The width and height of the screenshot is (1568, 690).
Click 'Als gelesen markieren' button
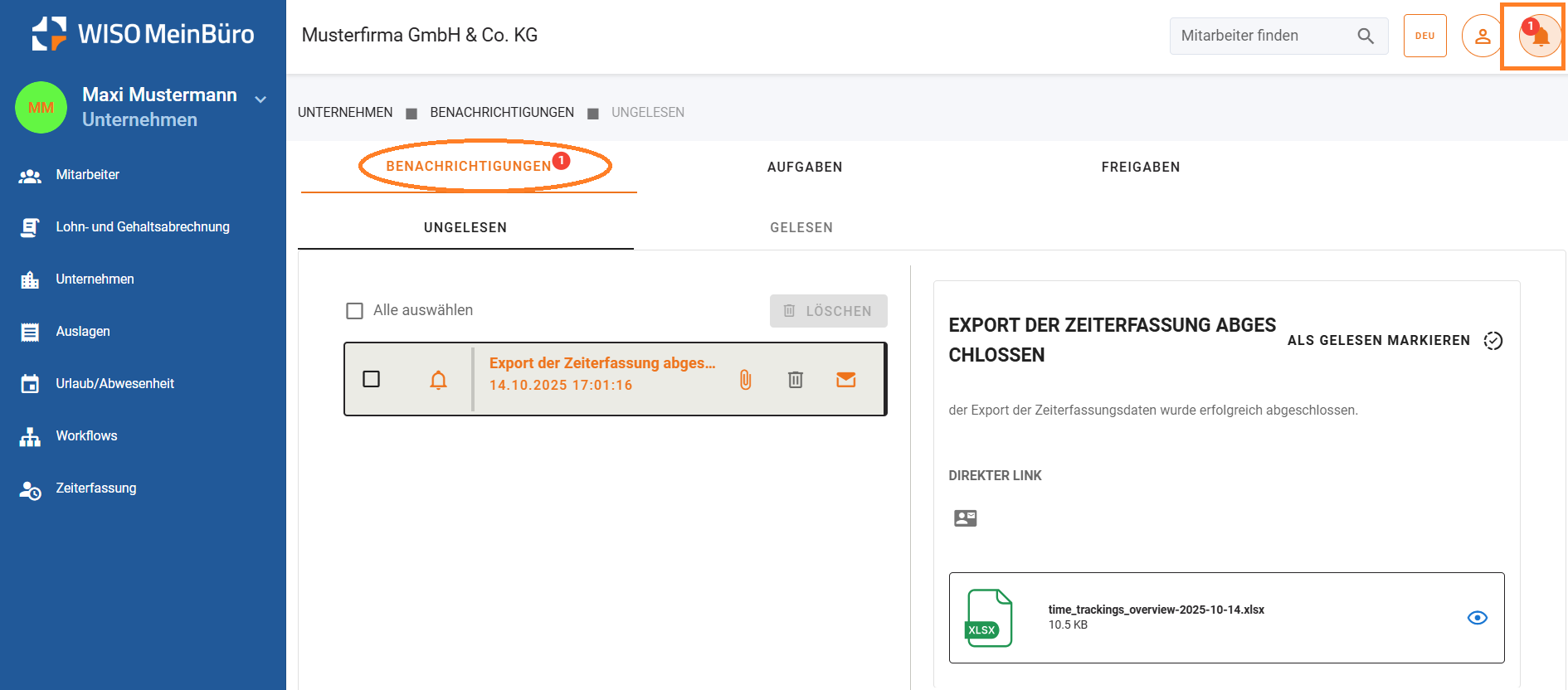coord(1394,341)
